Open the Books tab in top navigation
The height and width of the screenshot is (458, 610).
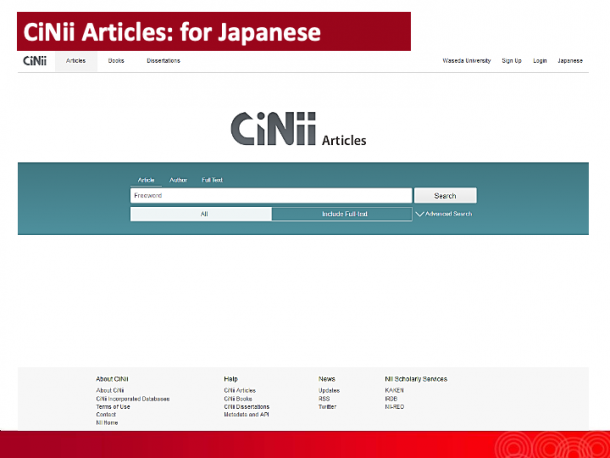coord(116,61)
